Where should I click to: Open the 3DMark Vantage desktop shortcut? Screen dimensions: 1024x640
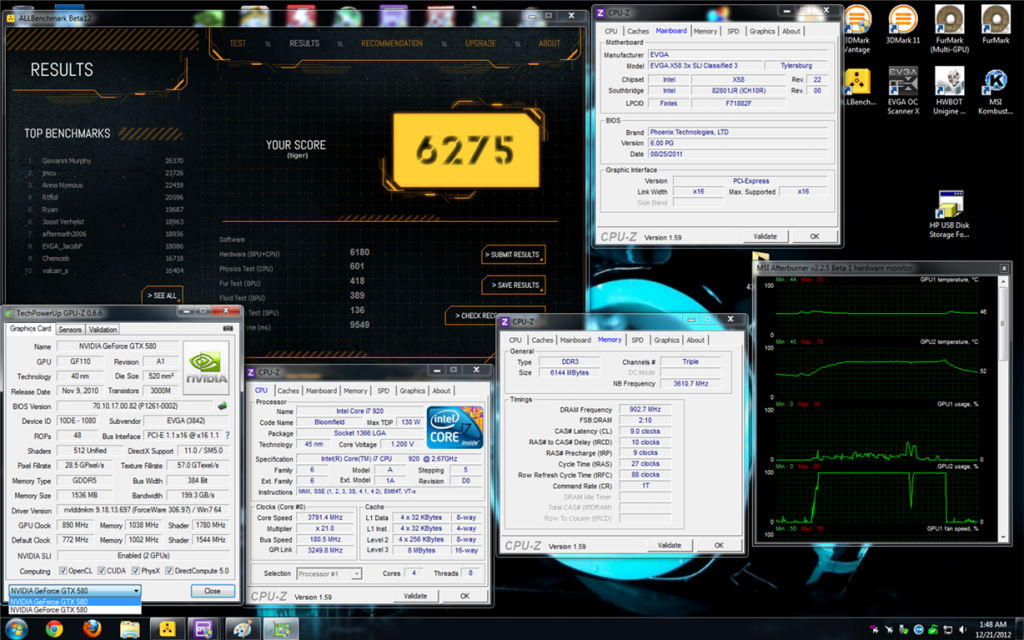coord(857,29)
